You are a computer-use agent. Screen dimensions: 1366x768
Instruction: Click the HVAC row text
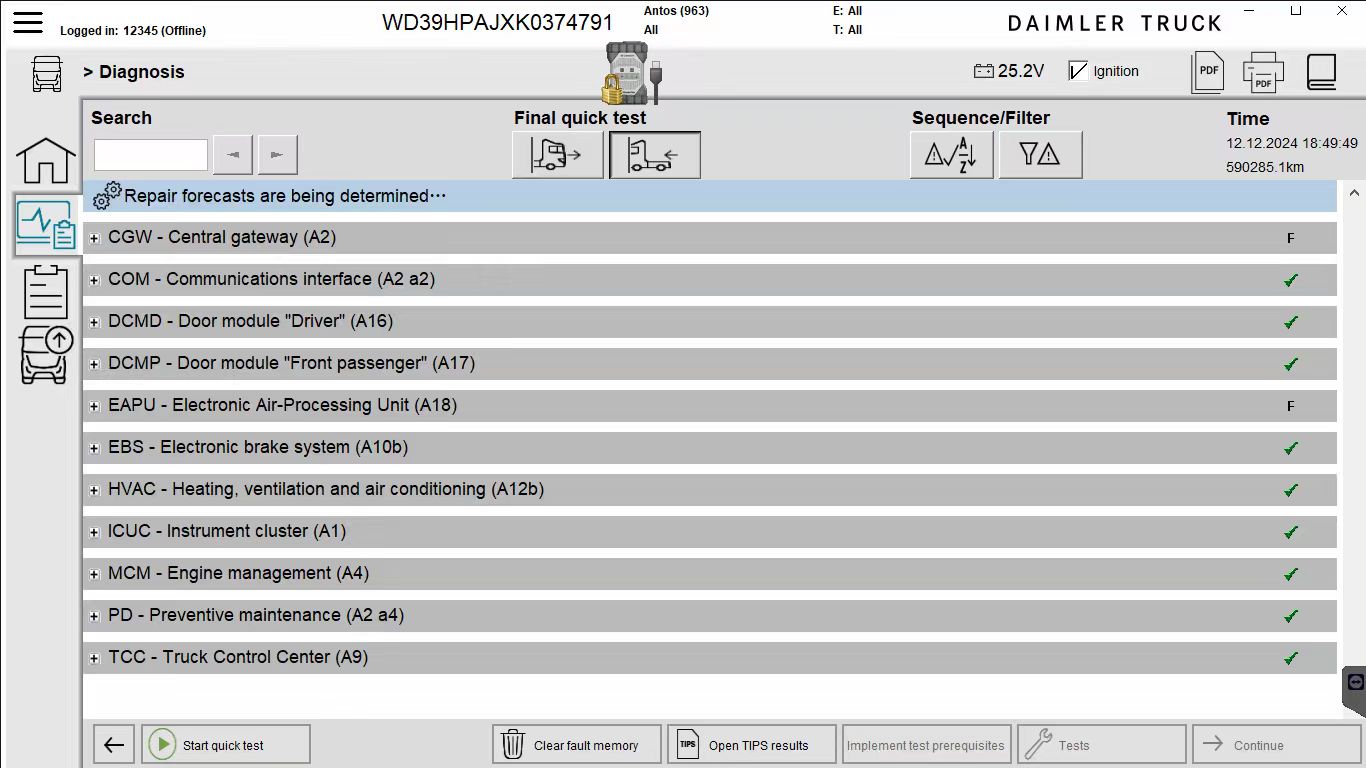point(326,489)
